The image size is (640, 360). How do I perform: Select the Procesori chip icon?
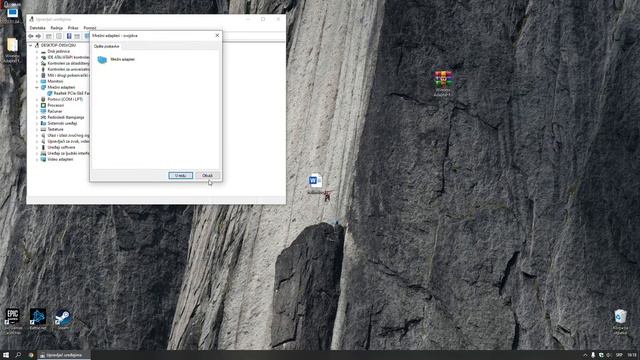coord(43,105)
